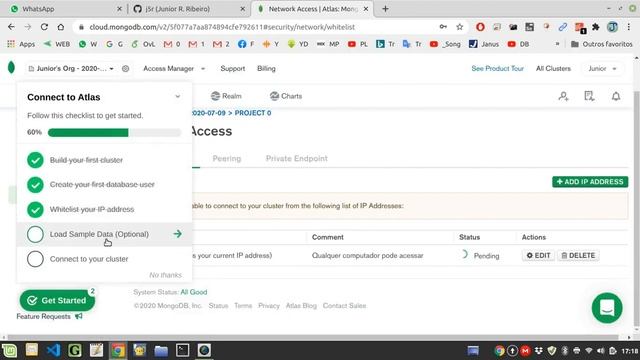Click the Get Started button
The width and height of the screenshot is (640, 360).
point(57,300)
